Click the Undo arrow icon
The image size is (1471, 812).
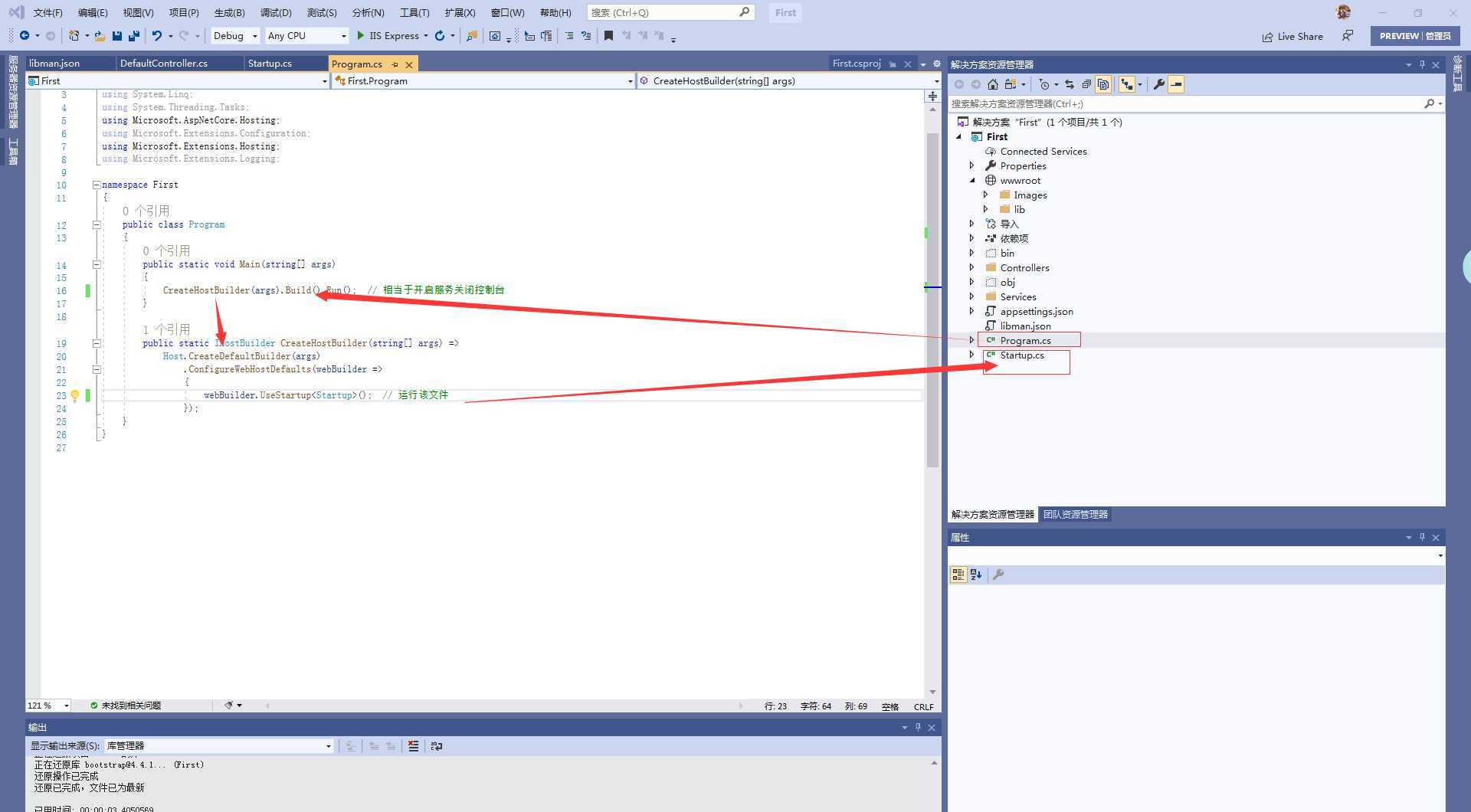pos(156,36)
